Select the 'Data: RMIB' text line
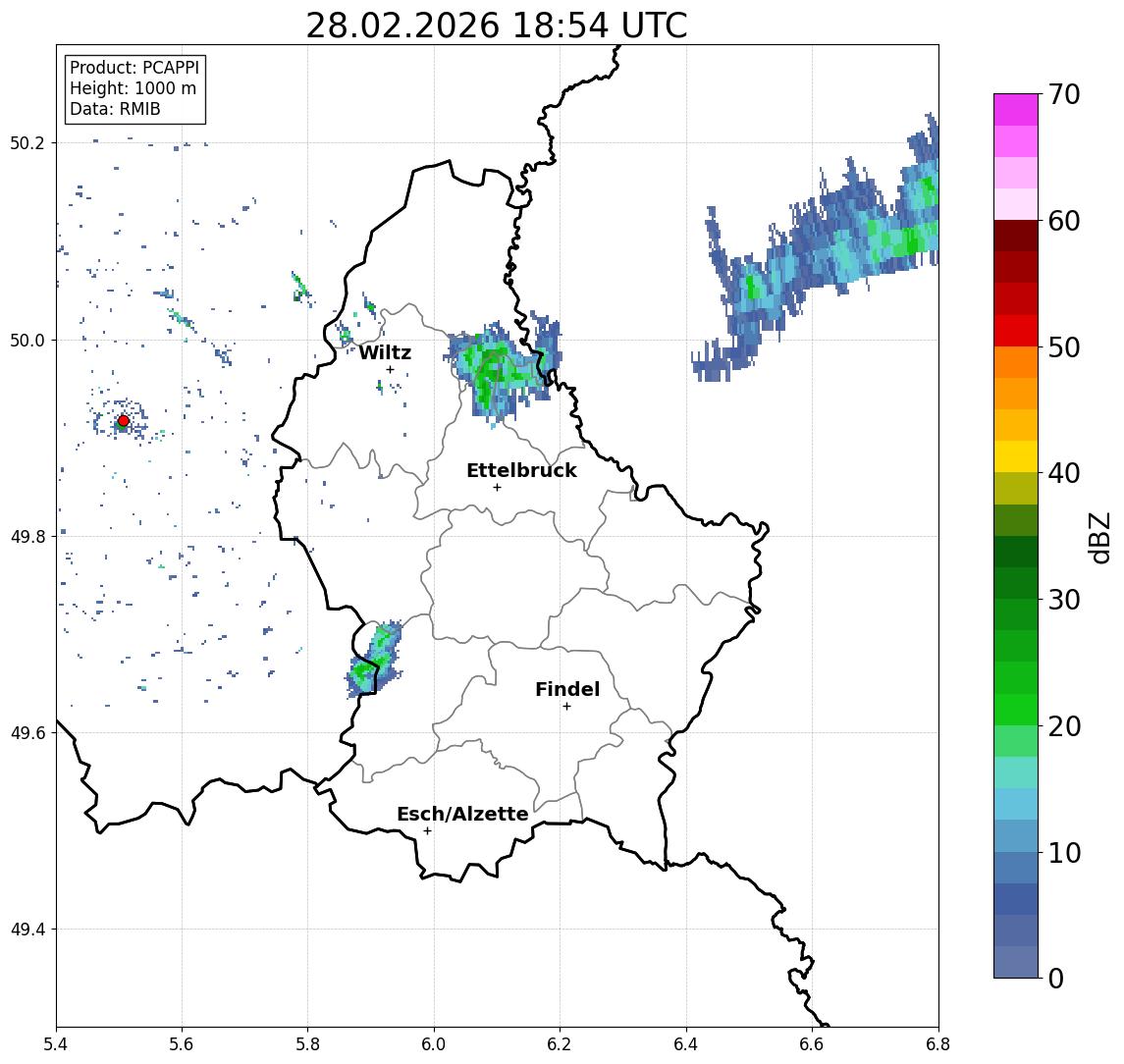 click(115, 109)
